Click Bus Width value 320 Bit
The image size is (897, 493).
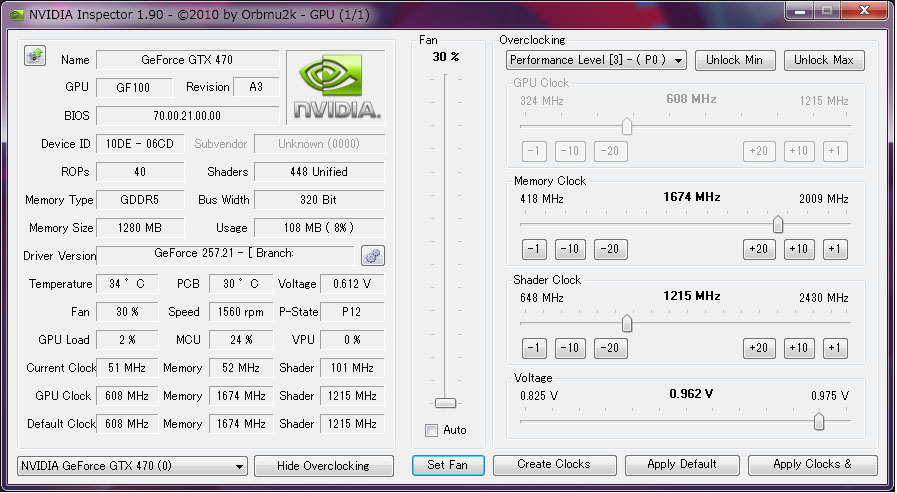(319, 200)
